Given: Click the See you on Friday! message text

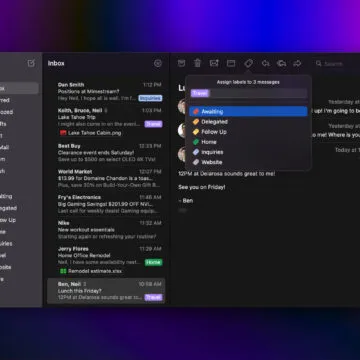Looking at the screenshot, I should 202,187.
